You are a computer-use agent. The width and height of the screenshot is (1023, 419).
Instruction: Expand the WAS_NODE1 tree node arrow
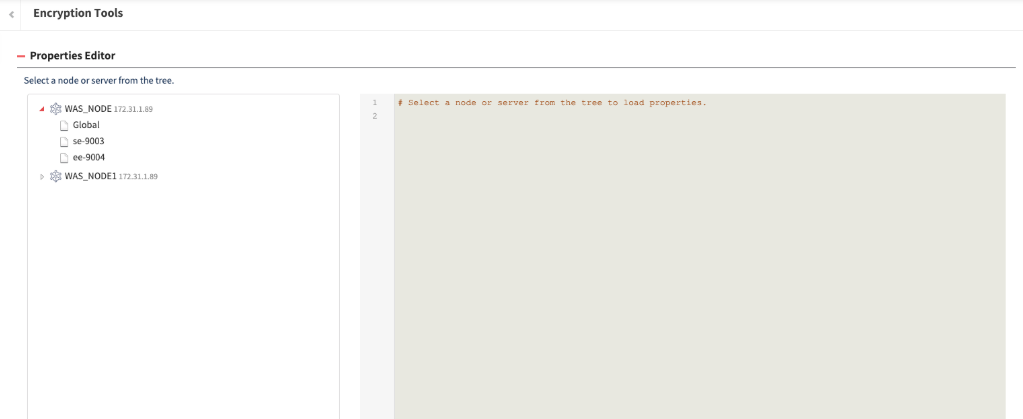coord(42,176)
